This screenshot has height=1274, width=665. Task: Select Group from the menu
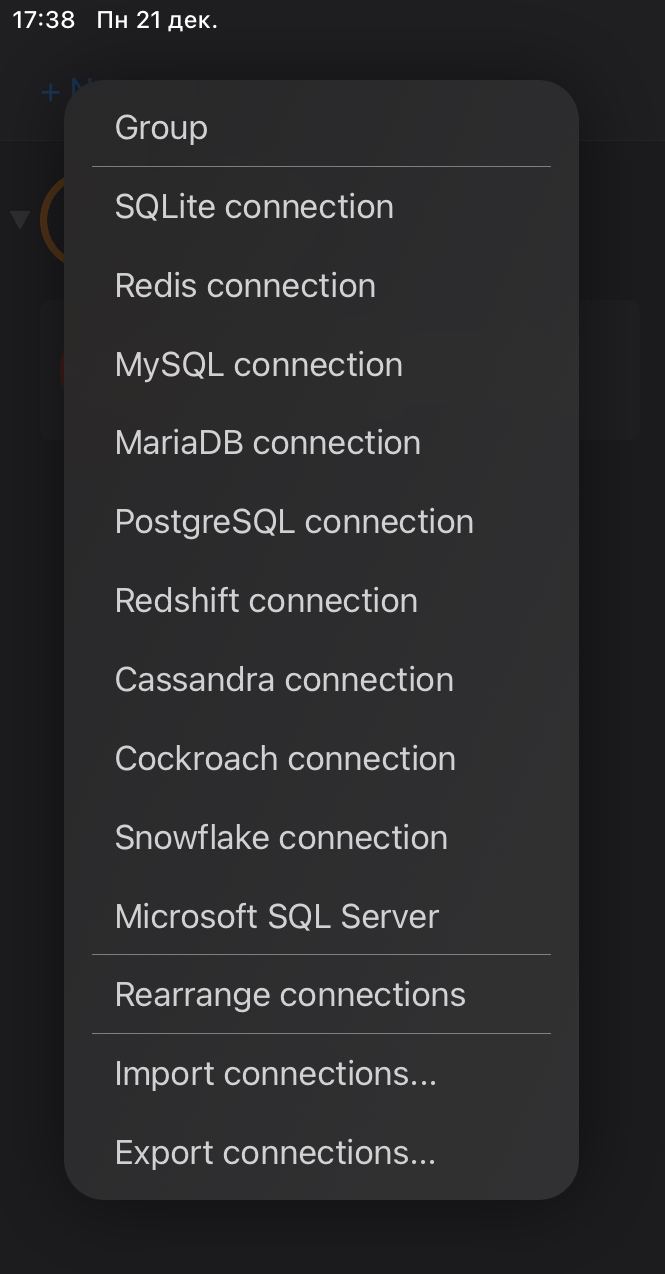(321, 127)
